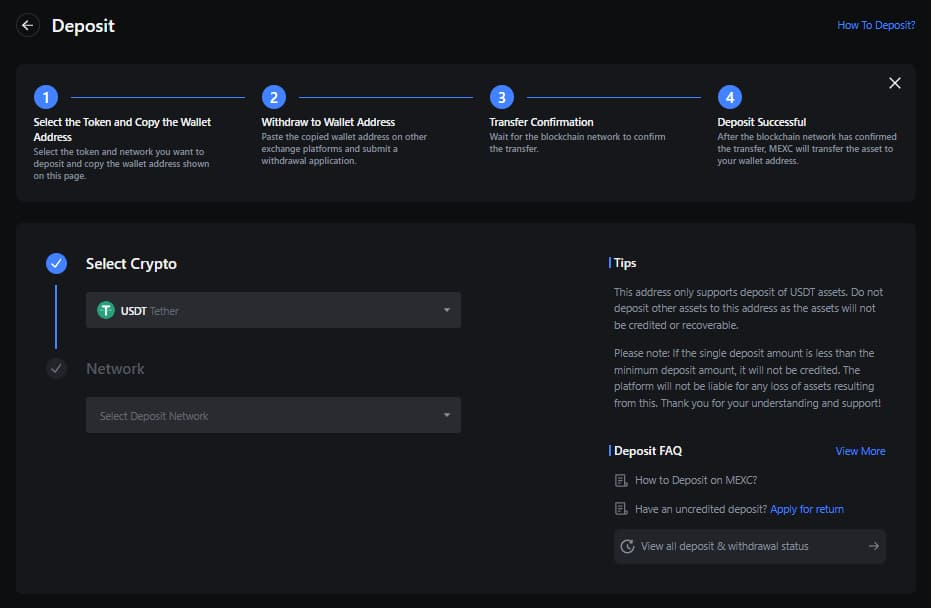The image size is (931, 608).
Task: Open How to Deposit on MEXC? FAQ
Action: click(x=697, y=481)
